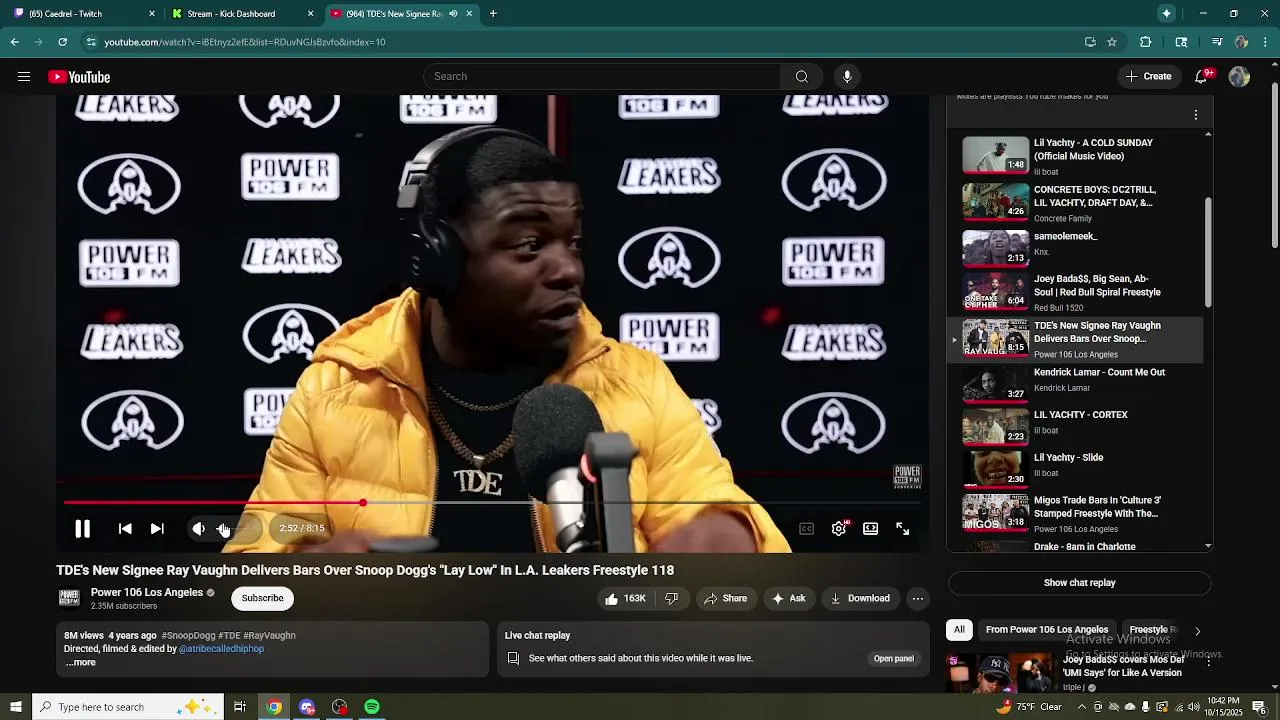Switch to the Stream - Kick Dashboard tab
Image resolution: width=1280 pixels, height=720 pixels.
[x=243, y=14]
